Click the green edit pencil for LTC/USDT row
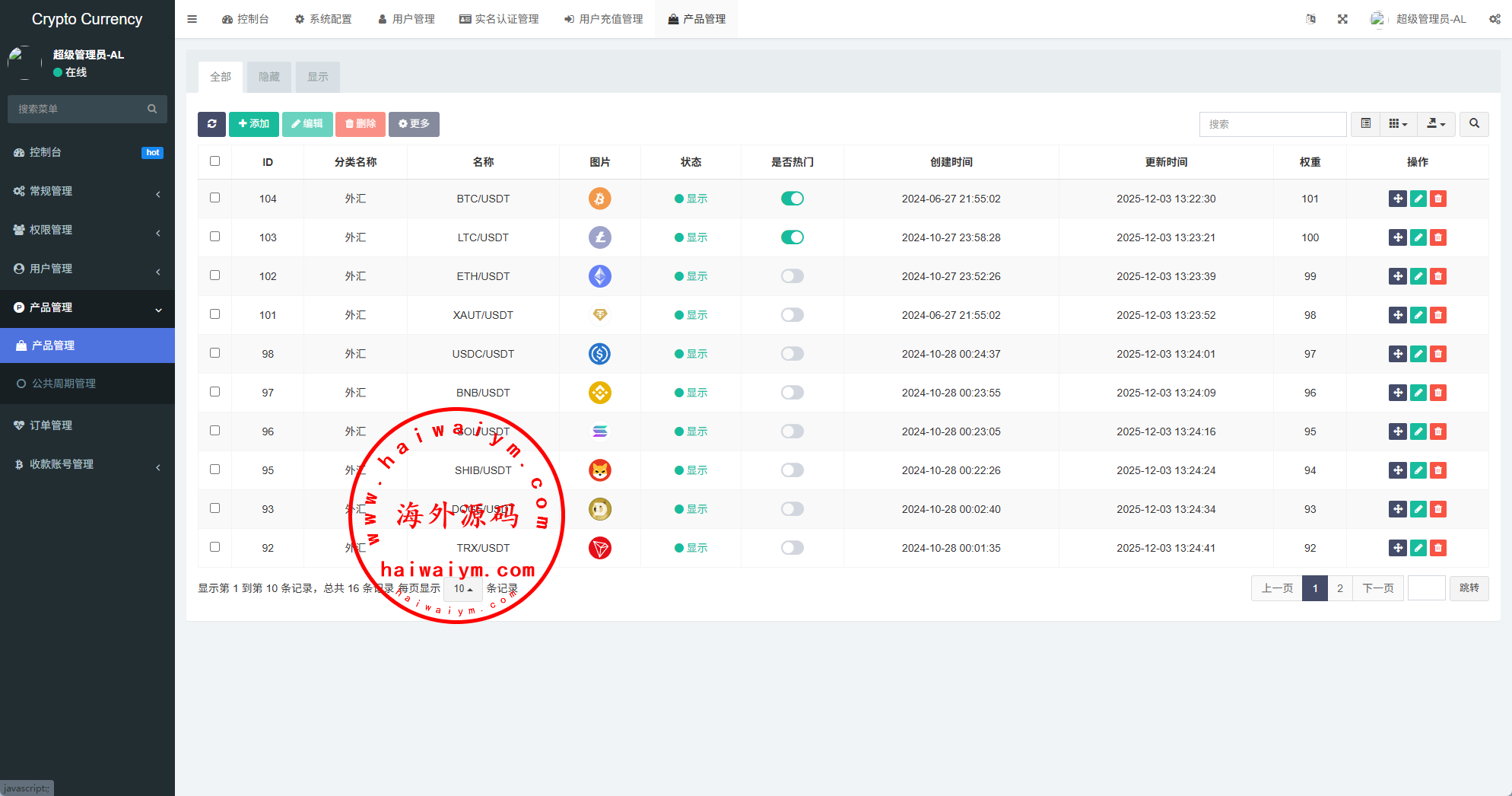Screen dimensions: 1512x796 (1418, 237)
